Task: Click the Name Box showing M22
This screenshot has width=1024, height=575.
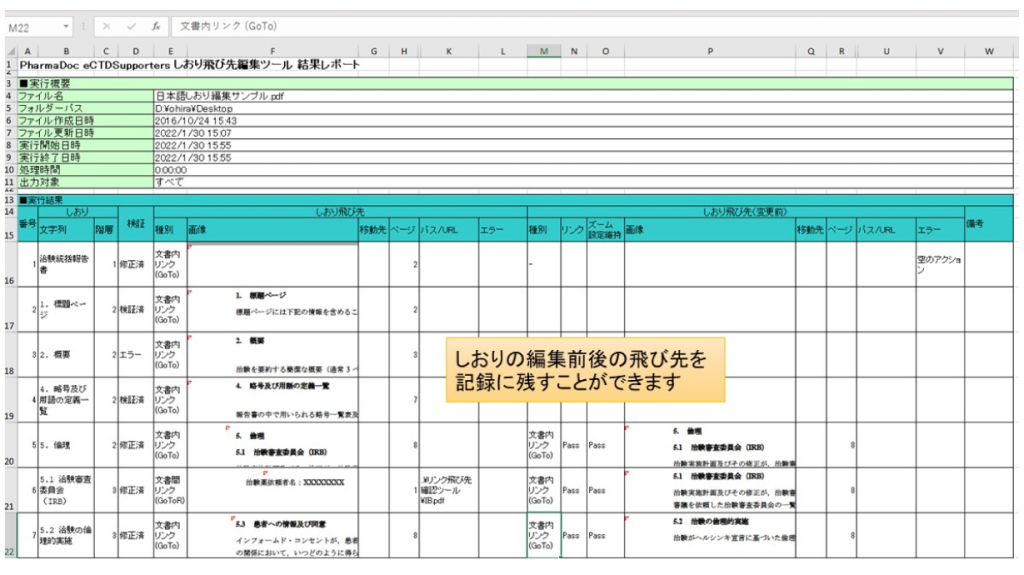Action: pyautogui.click(x=28, y=27)
